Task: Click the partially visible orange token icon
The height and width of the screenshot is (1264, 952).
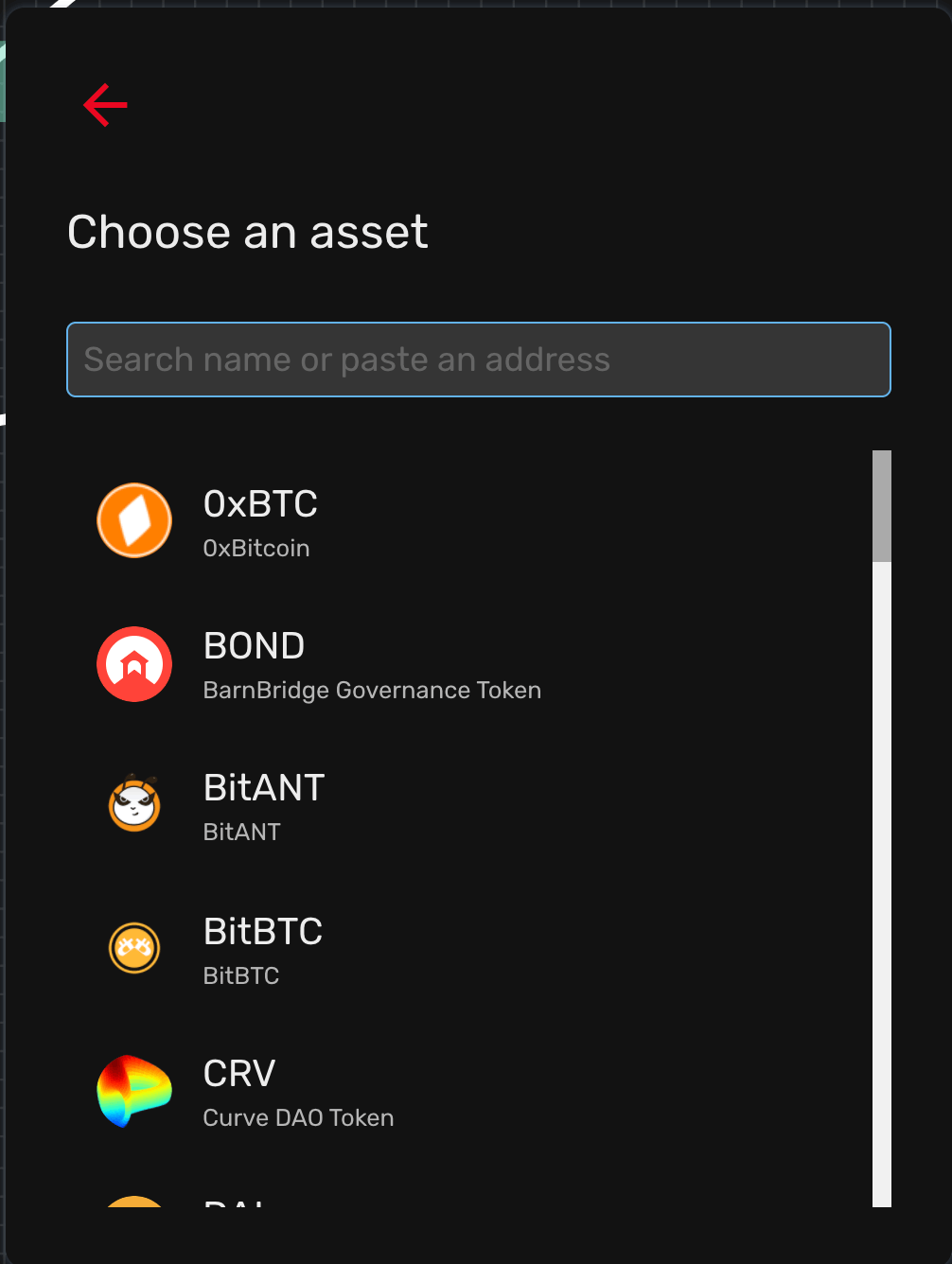Action: pyautogui.click(x=134, y=1202)
